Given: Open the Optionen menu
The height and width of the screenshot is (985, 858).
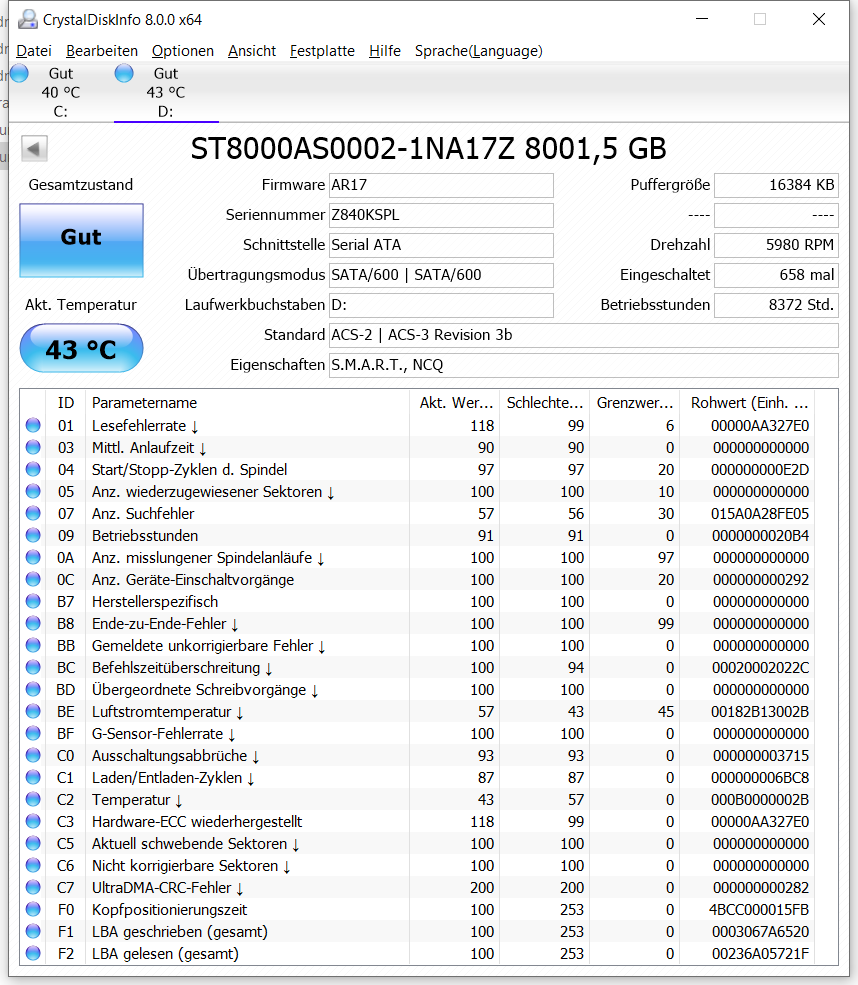Looking at the screenshot, I should point(182,51).
